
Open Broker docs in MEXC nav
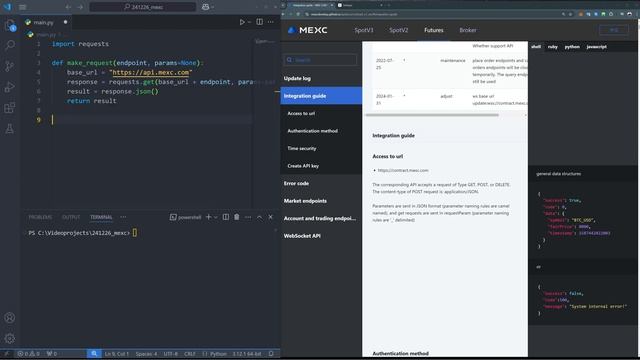468,30
